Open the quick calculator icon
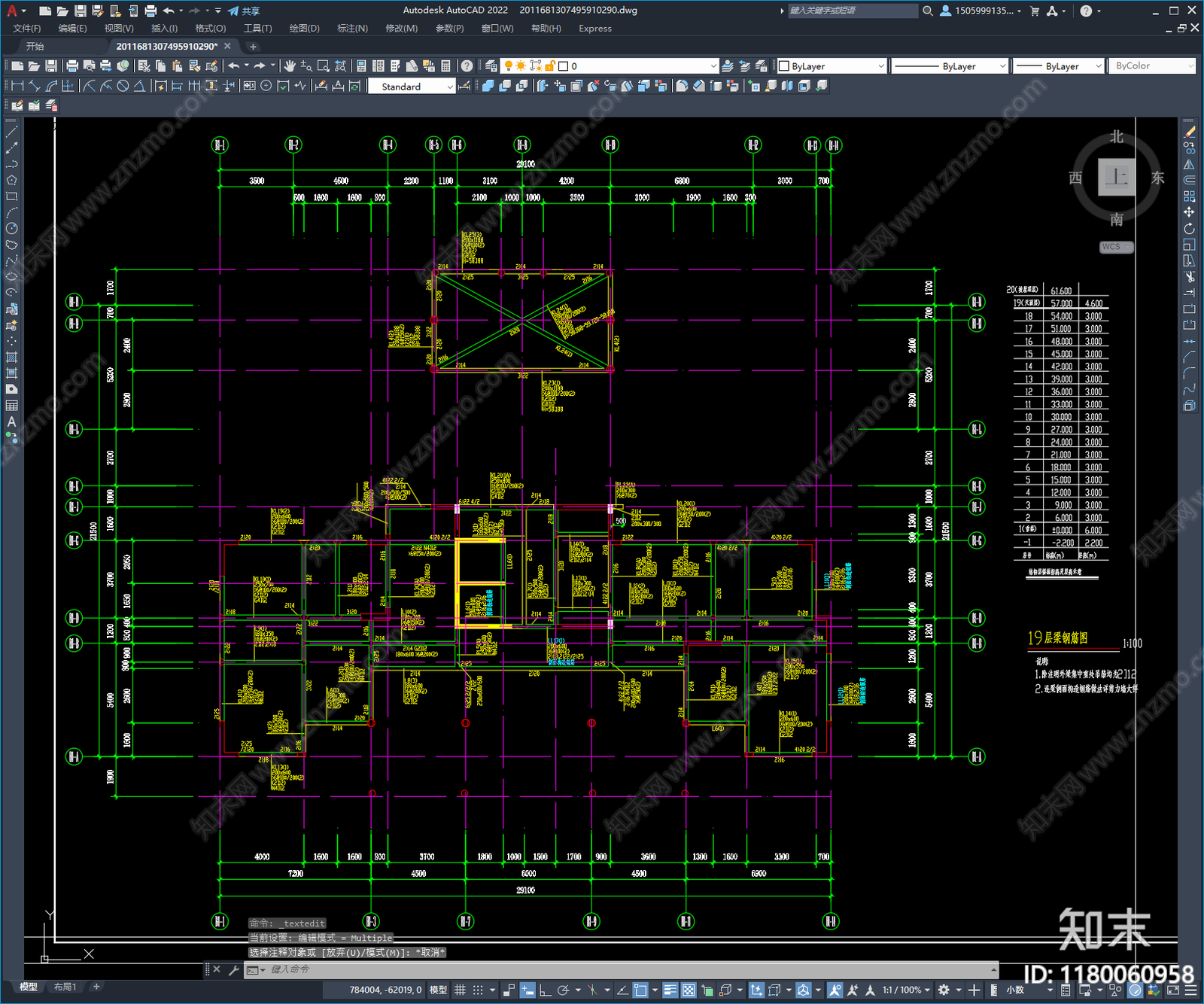The height and width of the screenshot is (1004, 1204). point(445,66)
